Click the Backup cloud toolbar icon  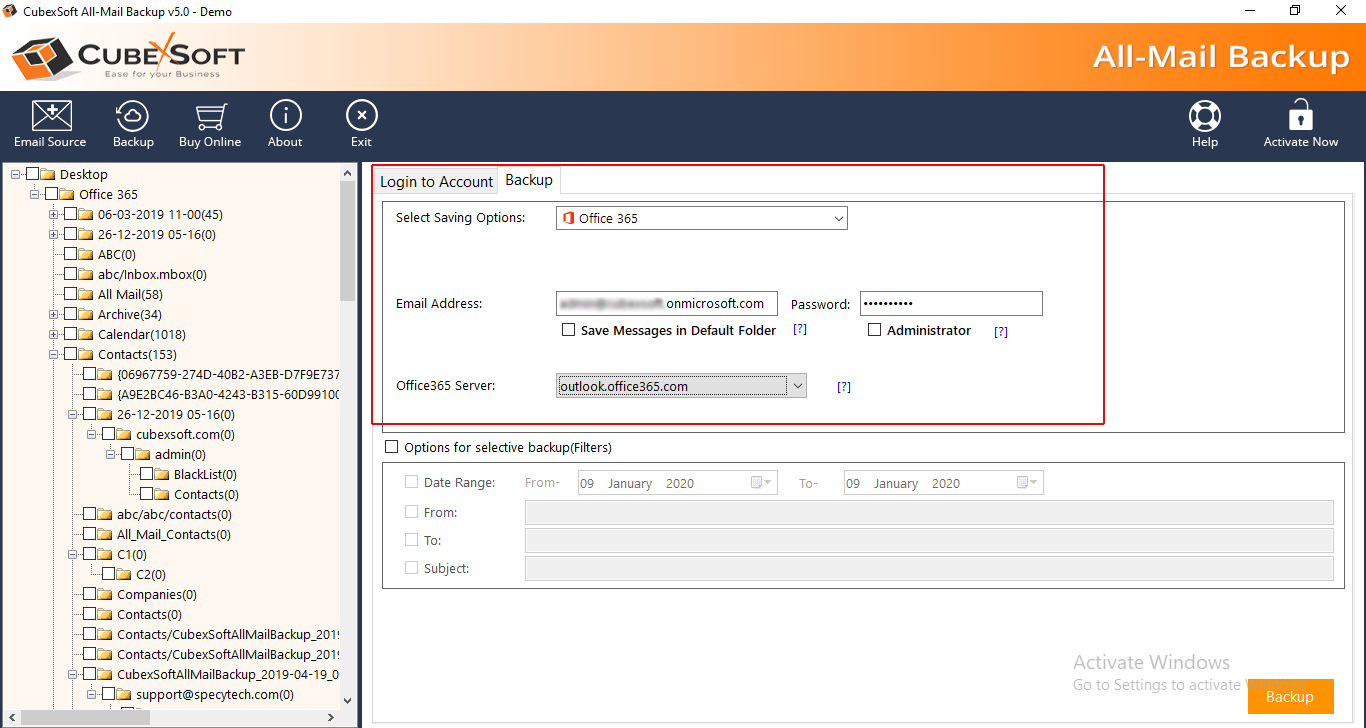click(x=133, y=124)
